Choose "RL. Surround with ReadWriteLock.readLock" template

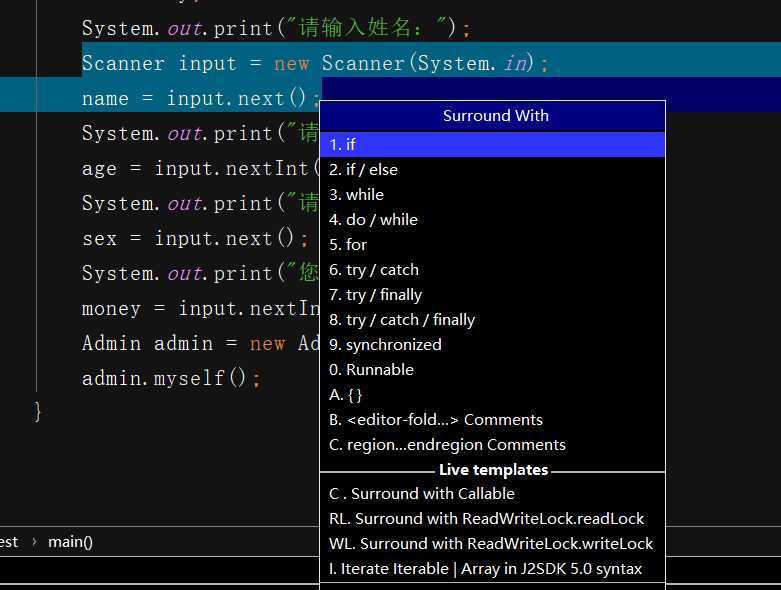(x=492, y=518)
